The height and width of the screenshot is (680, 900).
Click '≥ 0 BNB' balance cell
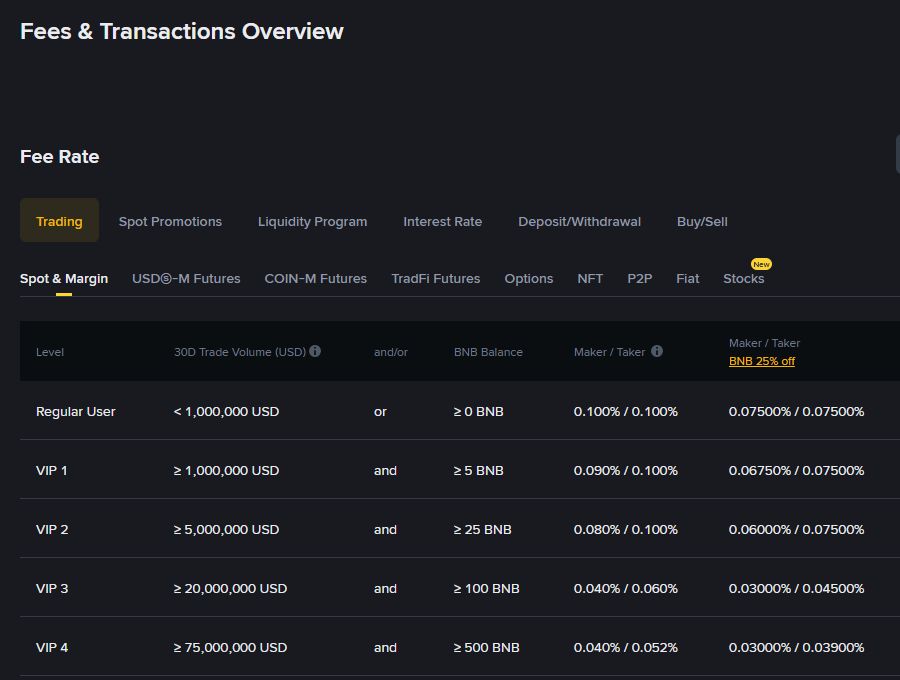478,411
